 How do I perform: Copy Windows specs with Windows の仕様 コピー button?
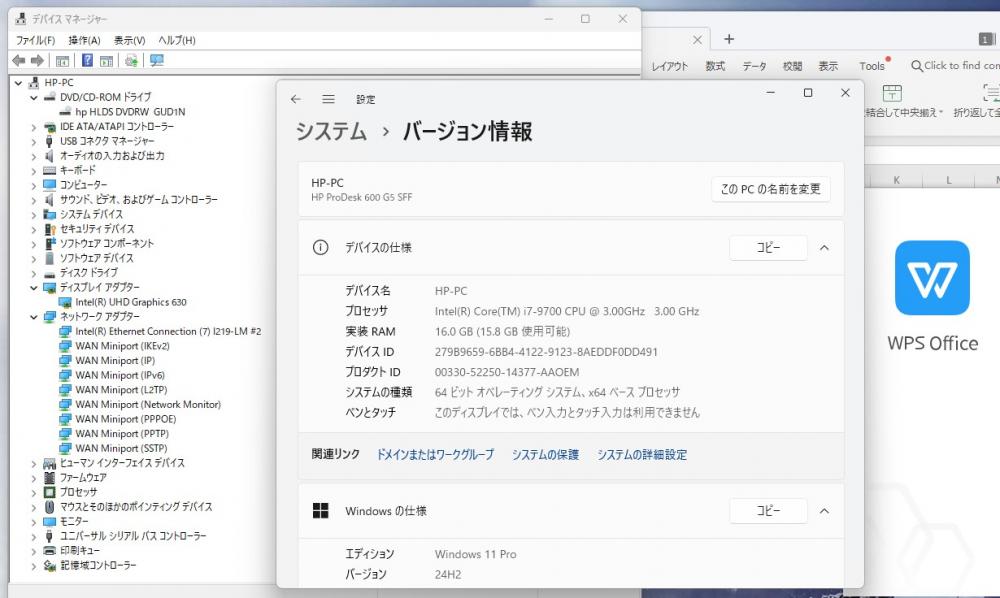click(x=768, y=511)
